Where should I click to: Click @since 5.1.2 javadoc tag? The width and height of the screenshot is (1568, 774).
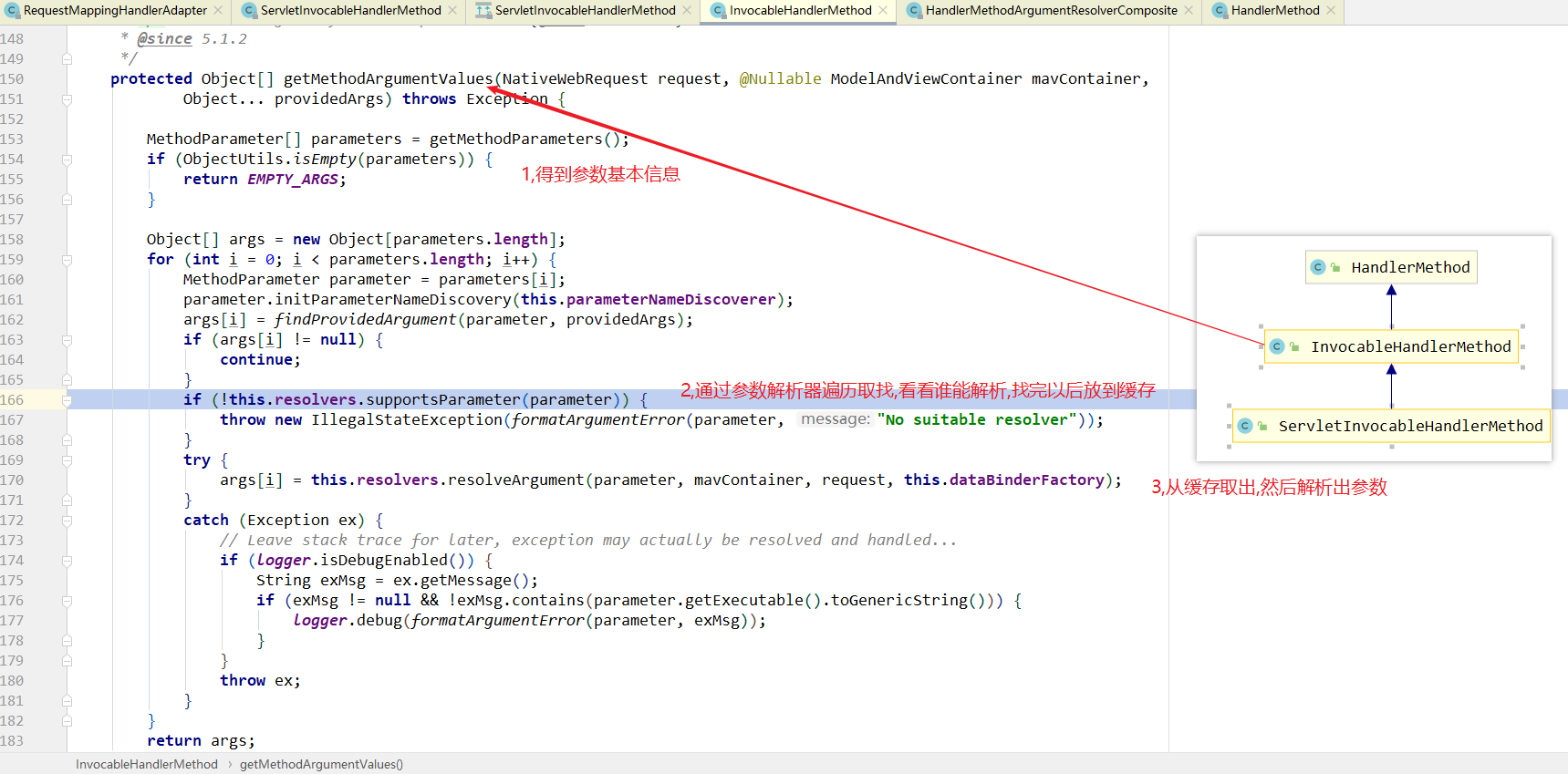(192, 38)
